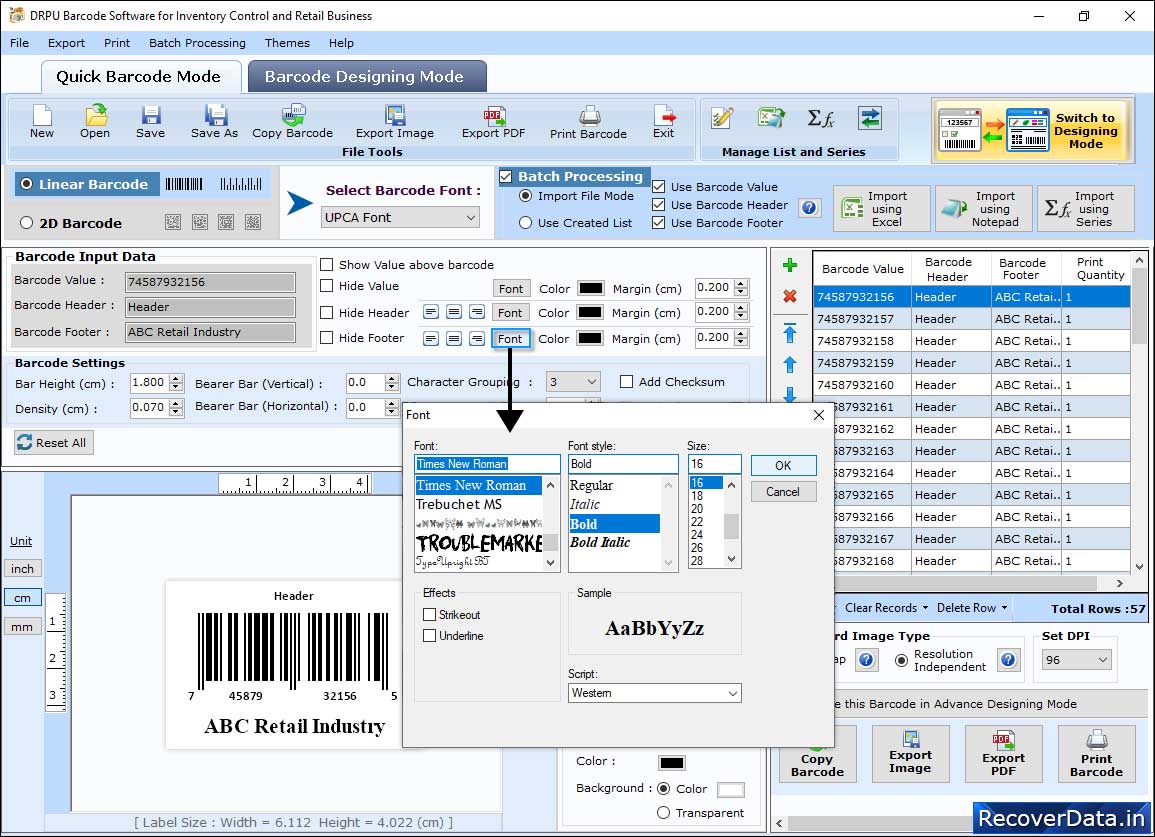Image resolution: width=1155 pixels, height=837 pixels.
Task: Click Font button in Hide Footer row
Action: point(510,338)
